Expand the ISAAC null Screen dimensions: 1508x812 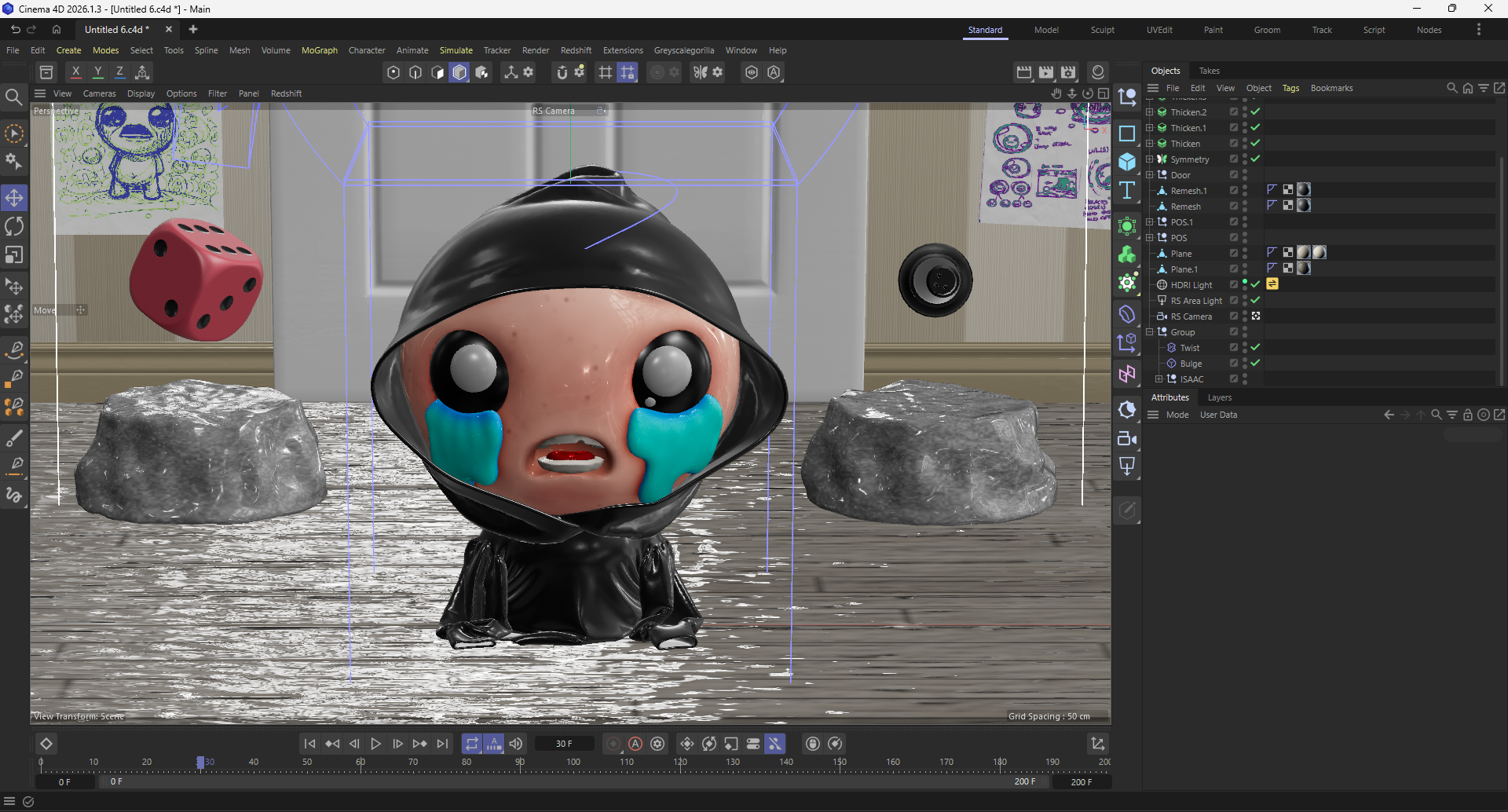click(x=1159, y=379)
